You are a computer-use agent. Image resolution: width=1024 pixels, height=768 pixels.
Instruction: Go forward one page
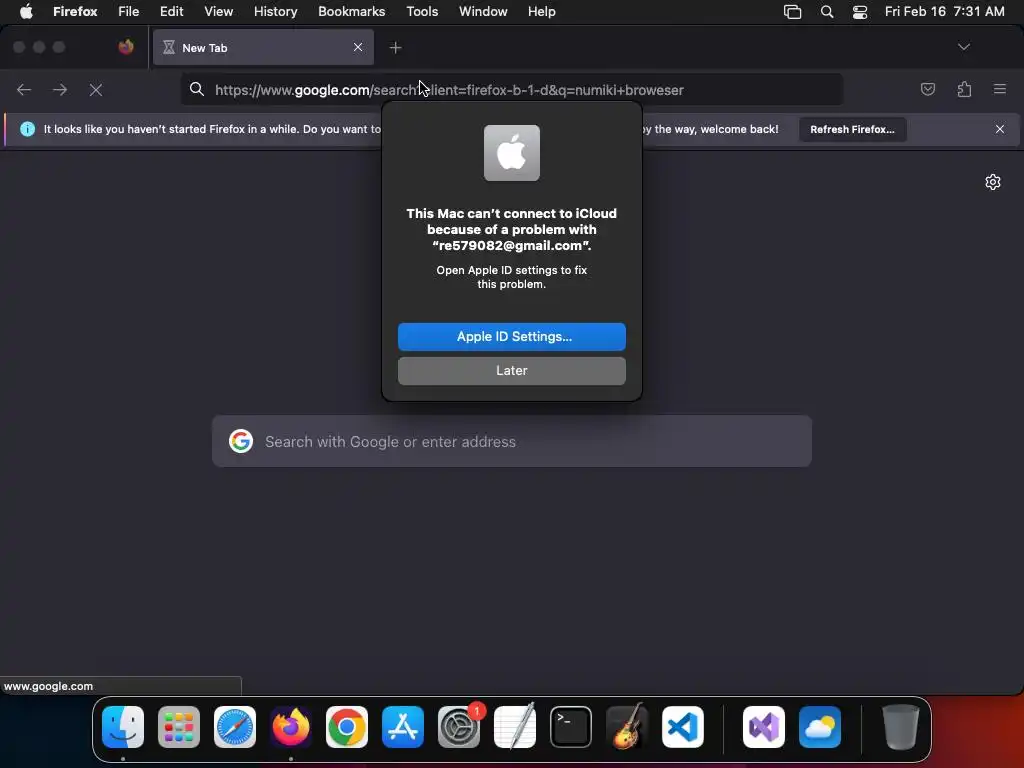click(60, 89)
